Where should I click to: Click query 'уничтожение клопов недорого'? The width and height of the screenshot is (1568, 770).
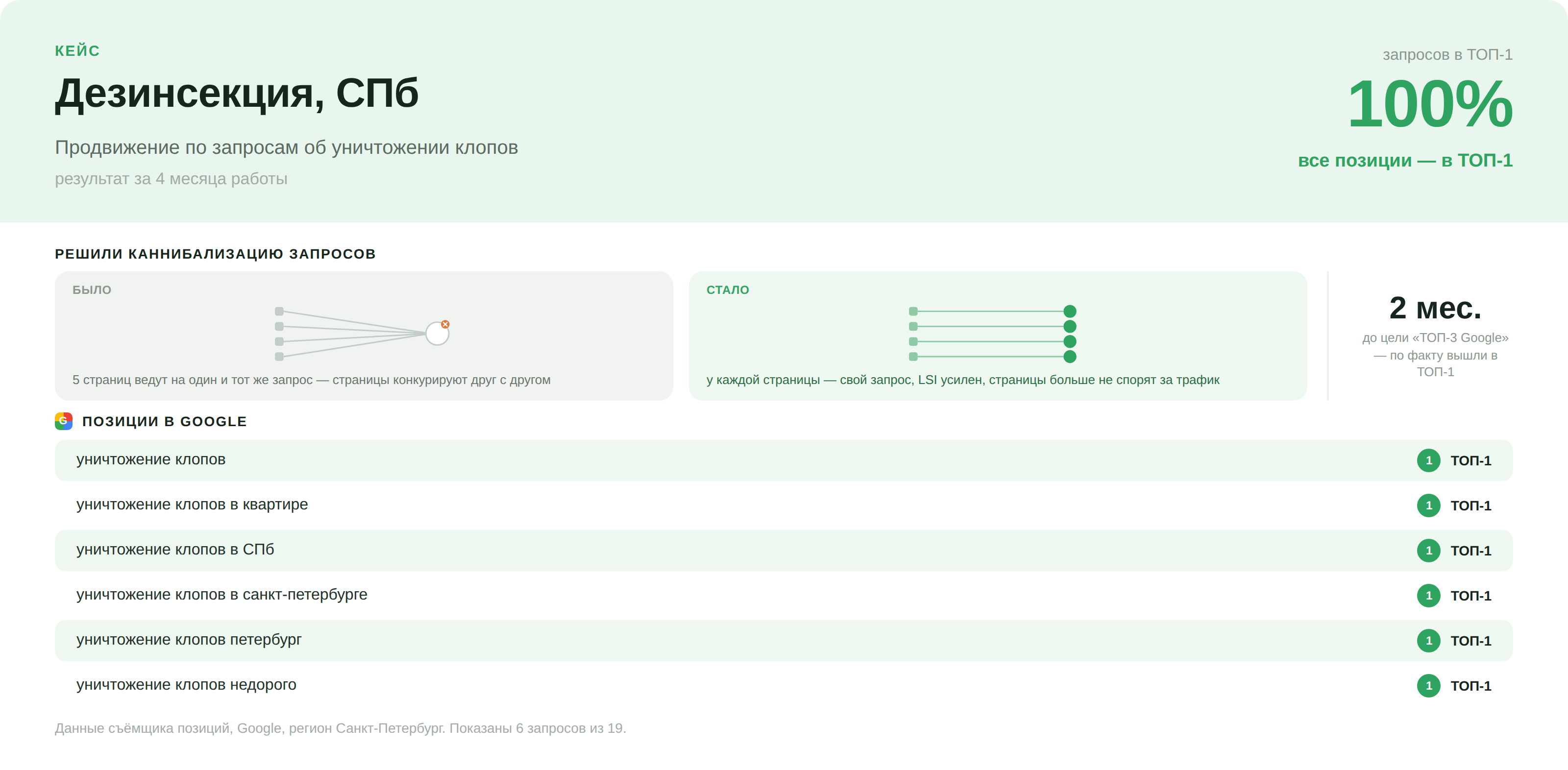coord(186,685)
